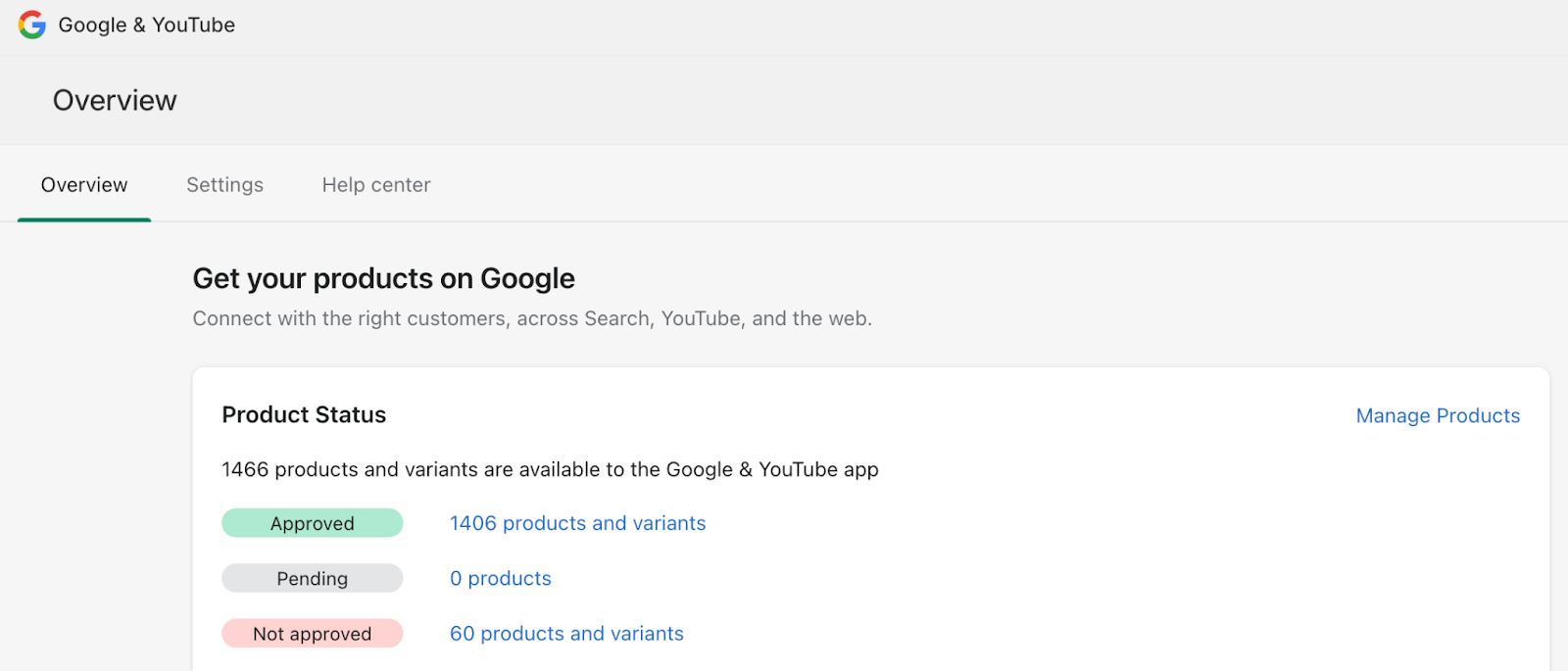Image resolution: width=1568 pixels, height=671 pixels.
Task: View 60 not approved products and variants
Action: click(566, 634)
